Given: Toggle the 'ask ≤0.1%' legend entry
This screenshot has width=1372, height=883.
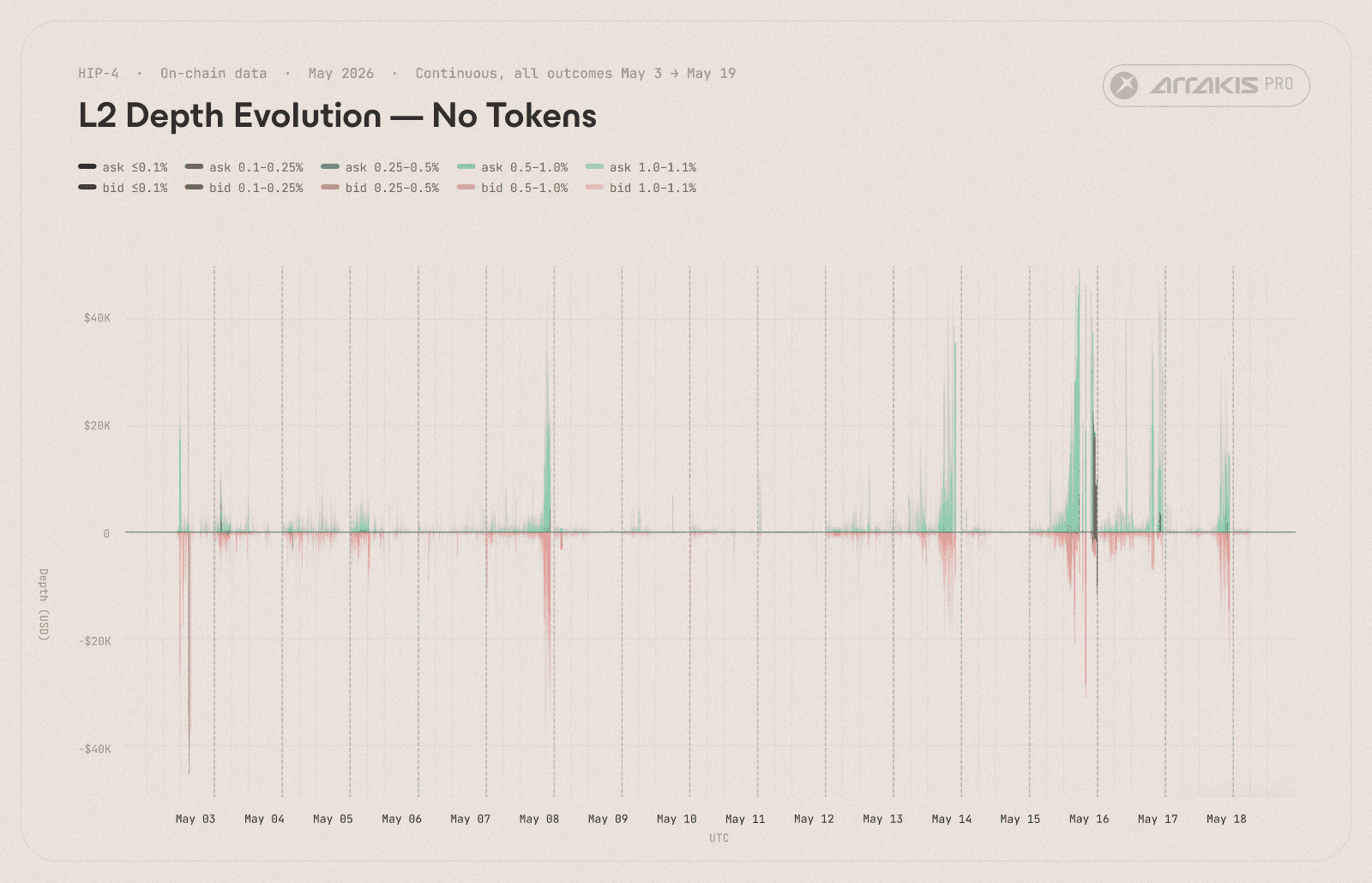Looking at the screenshot, I should pos(123,167).
